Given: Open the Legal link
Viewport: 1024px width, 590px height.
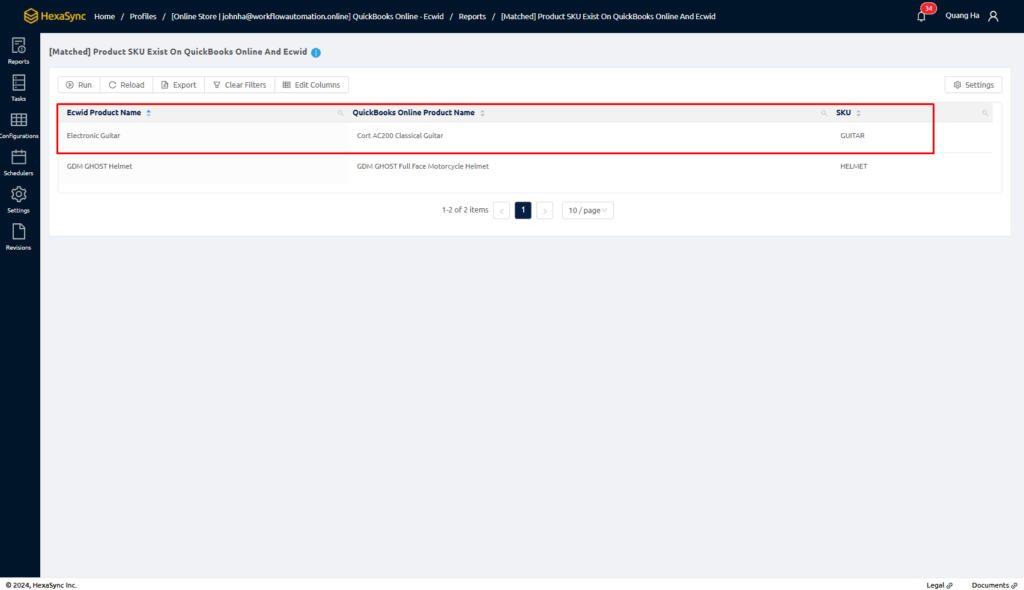Looking at the screenshot, I should (x=939, y=585).
